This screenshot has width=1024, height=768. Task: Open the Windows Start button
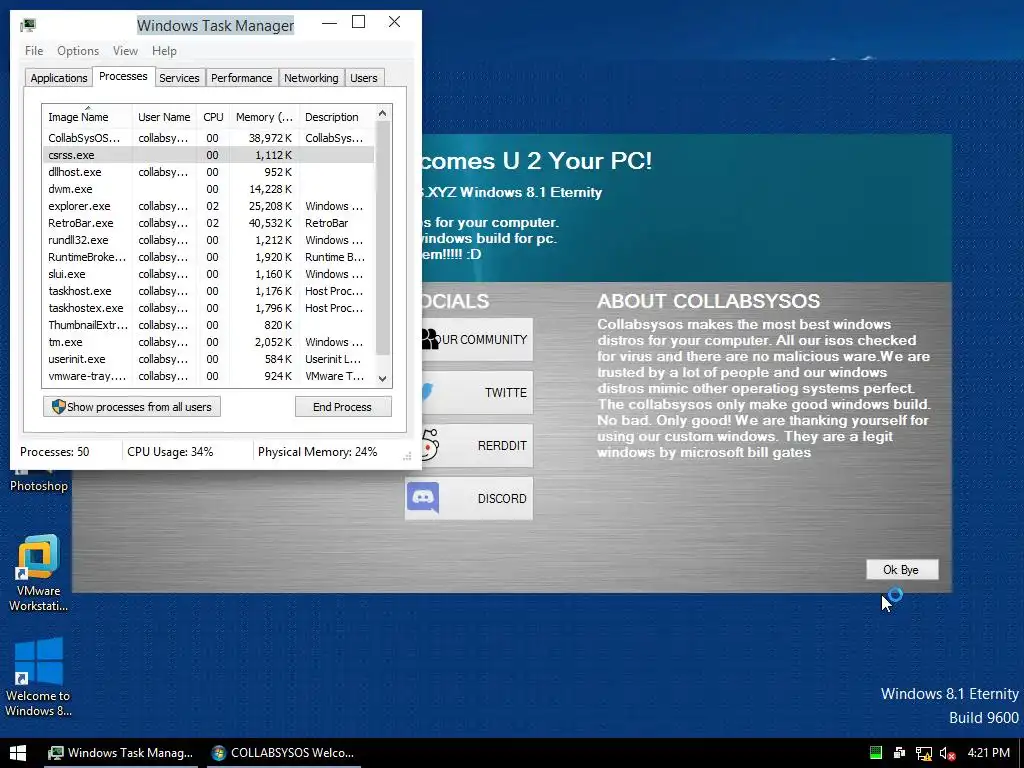pos(18,753)
